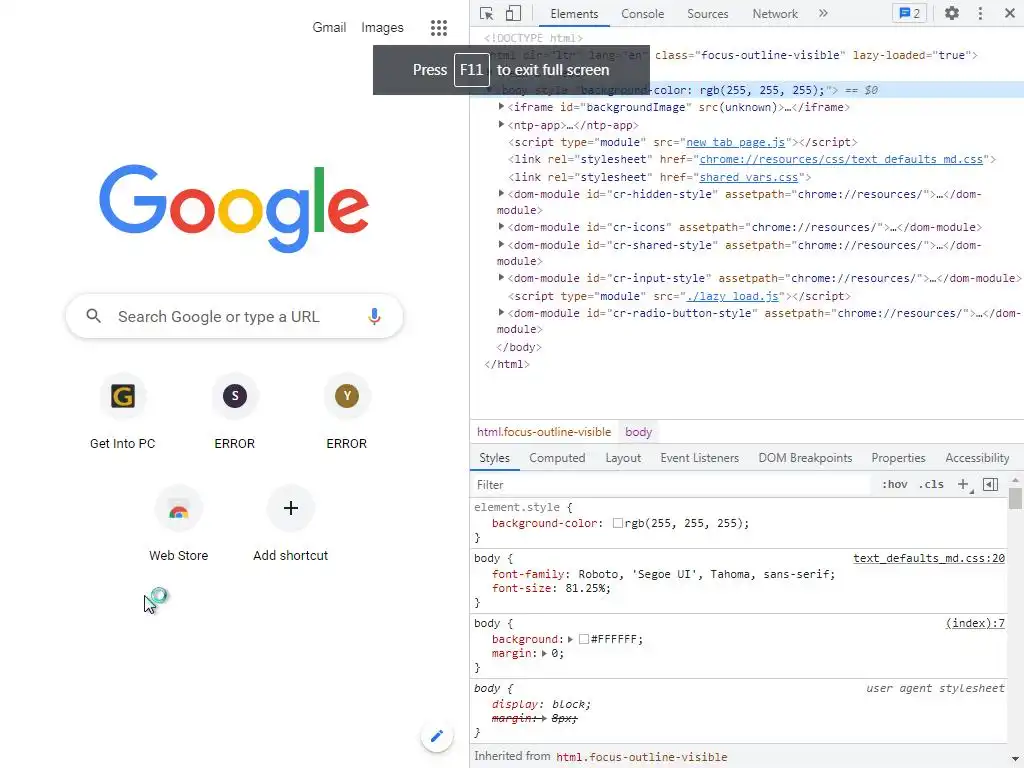This screenshot has height=768, width=1024.
Task: Select the Elements tab
Action: point(573,14)
